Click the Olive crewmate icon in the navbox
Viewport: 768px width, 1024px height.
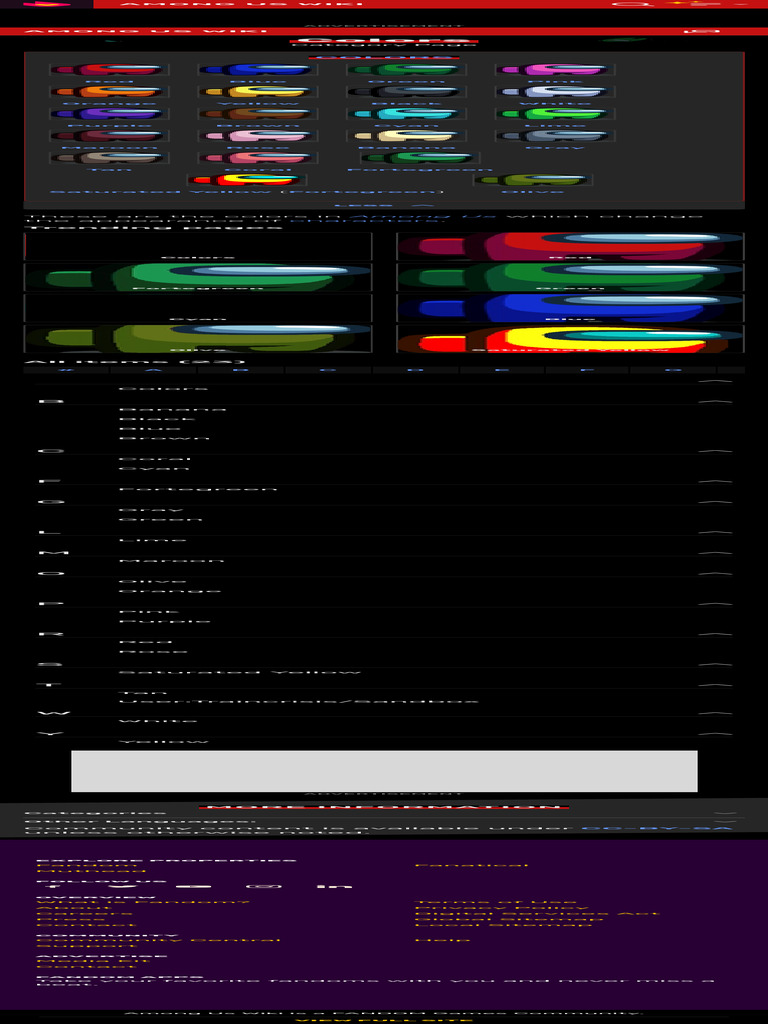click(x=533, y=180)
